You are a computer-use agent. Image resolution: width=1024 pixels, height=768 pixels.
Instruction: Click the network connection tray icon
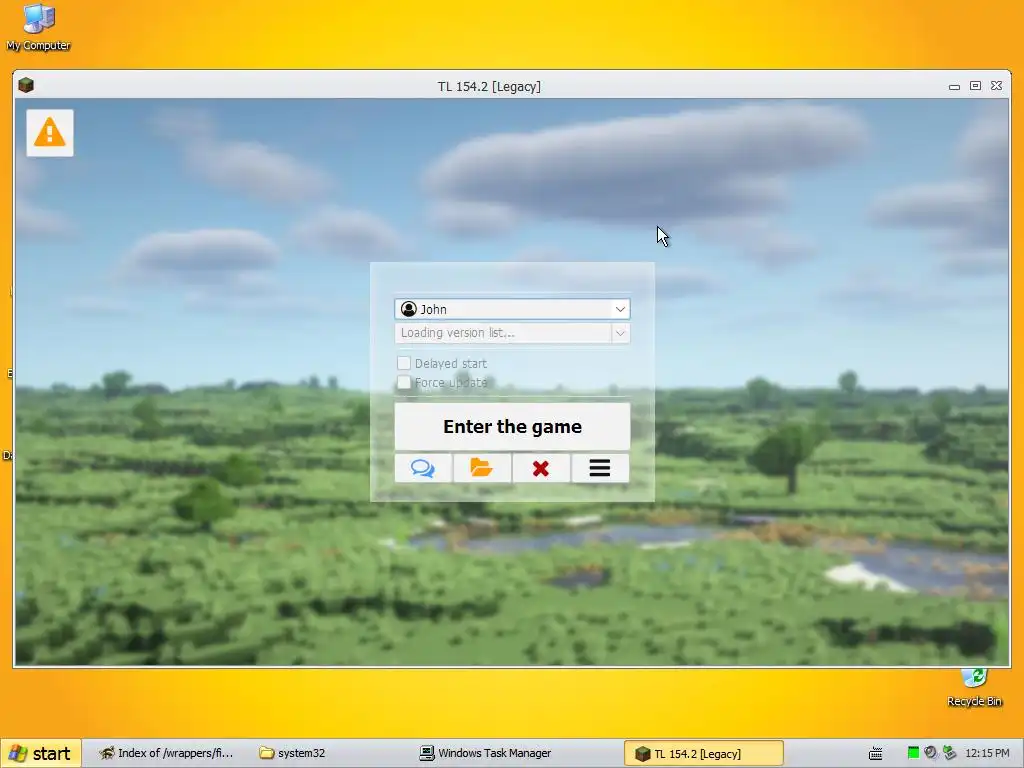950,753
